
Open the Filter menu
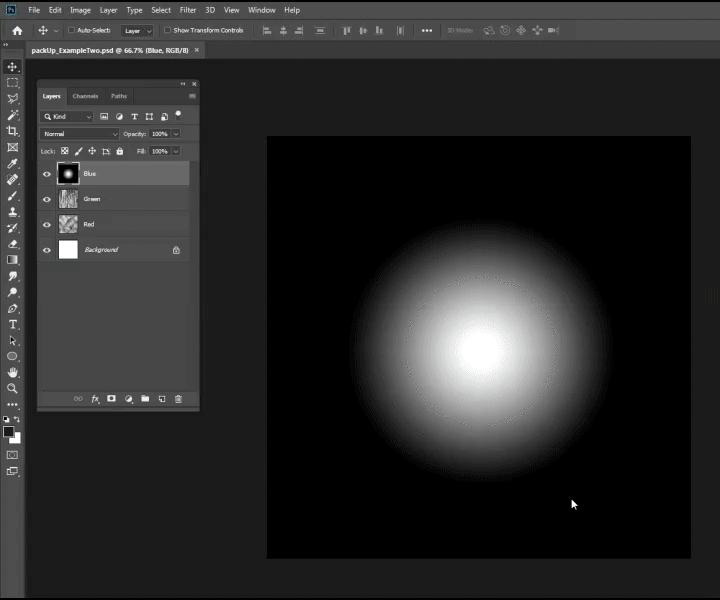click(187, 10)
